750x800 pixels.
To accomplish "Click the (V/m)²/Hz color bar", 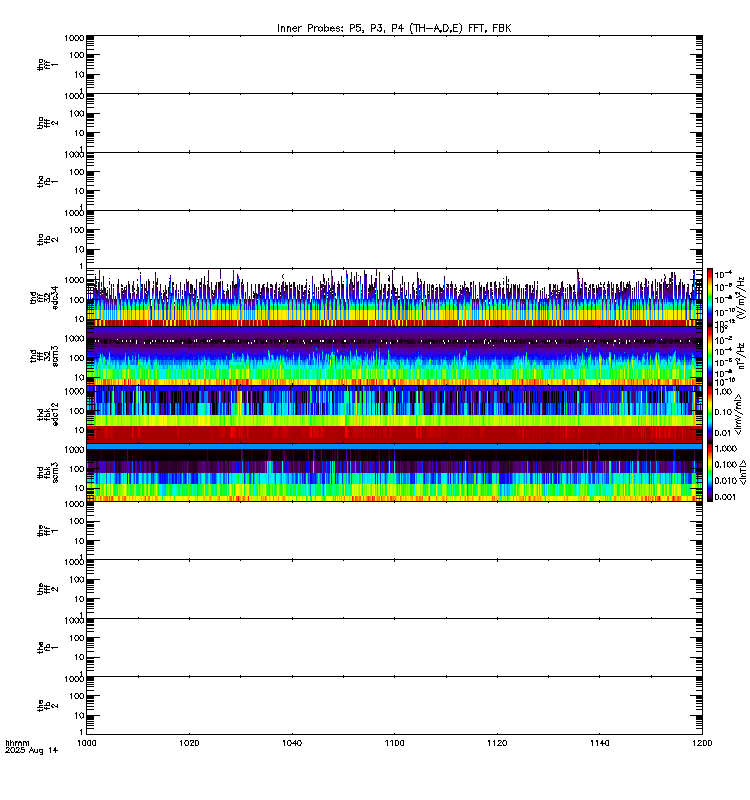I will pyautogui.click(x=710, y=297).
